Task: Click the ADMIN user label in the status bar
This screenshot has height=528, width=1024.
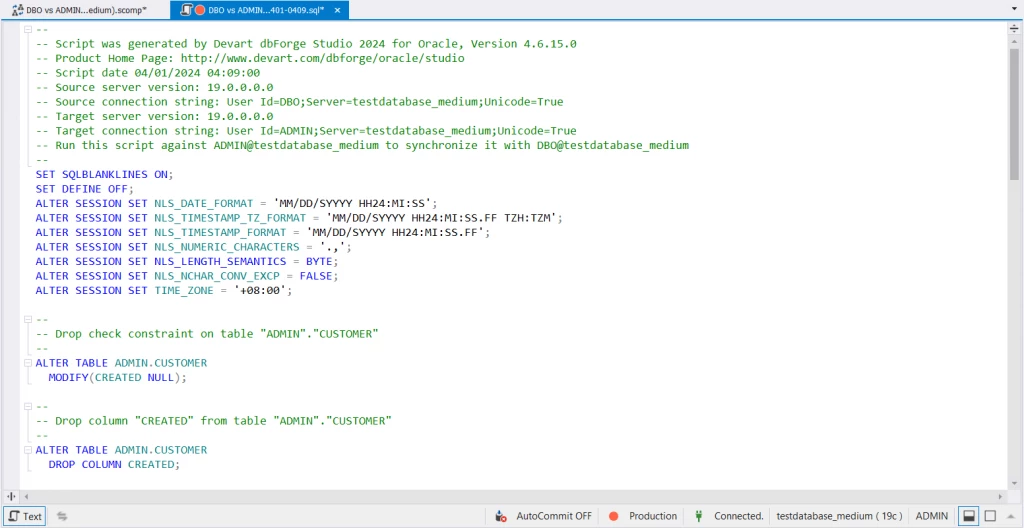Action: point(932,516)
